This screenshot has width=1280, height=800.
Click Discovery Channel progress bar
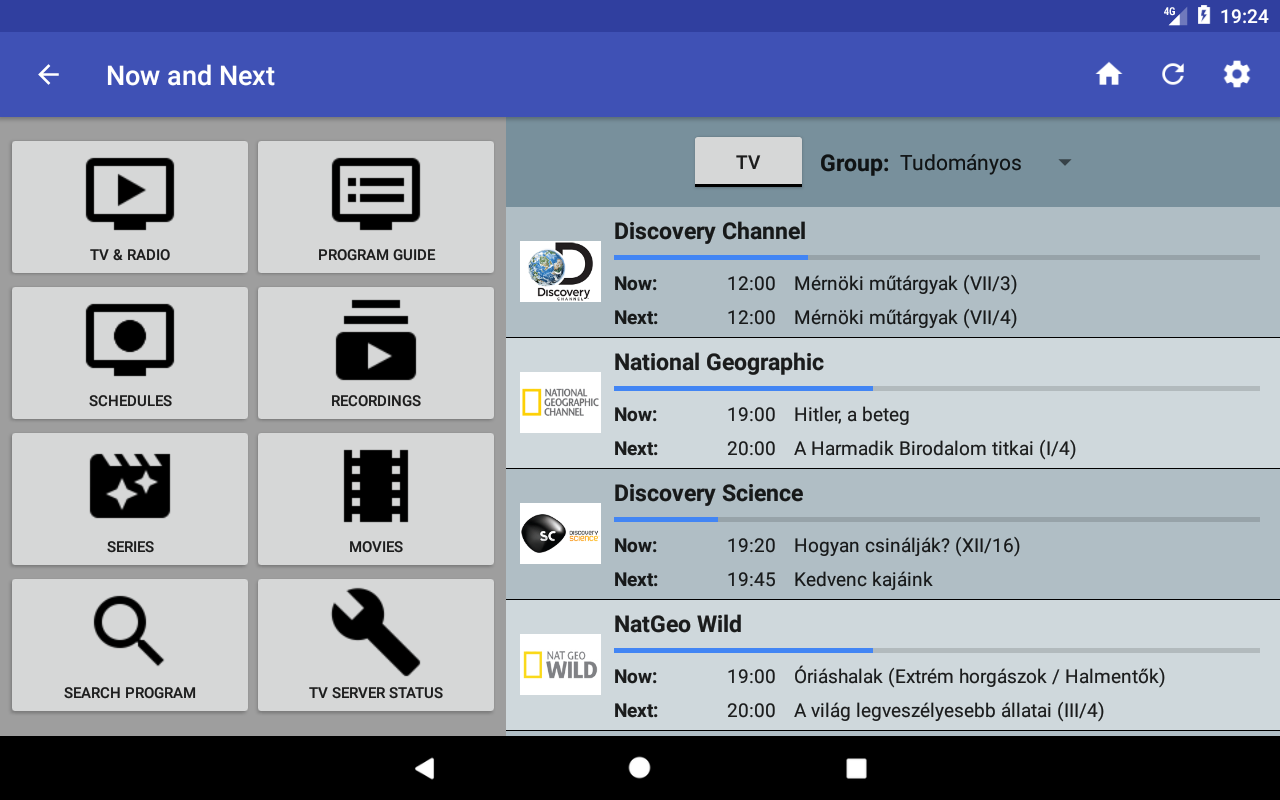pos(937,258)
